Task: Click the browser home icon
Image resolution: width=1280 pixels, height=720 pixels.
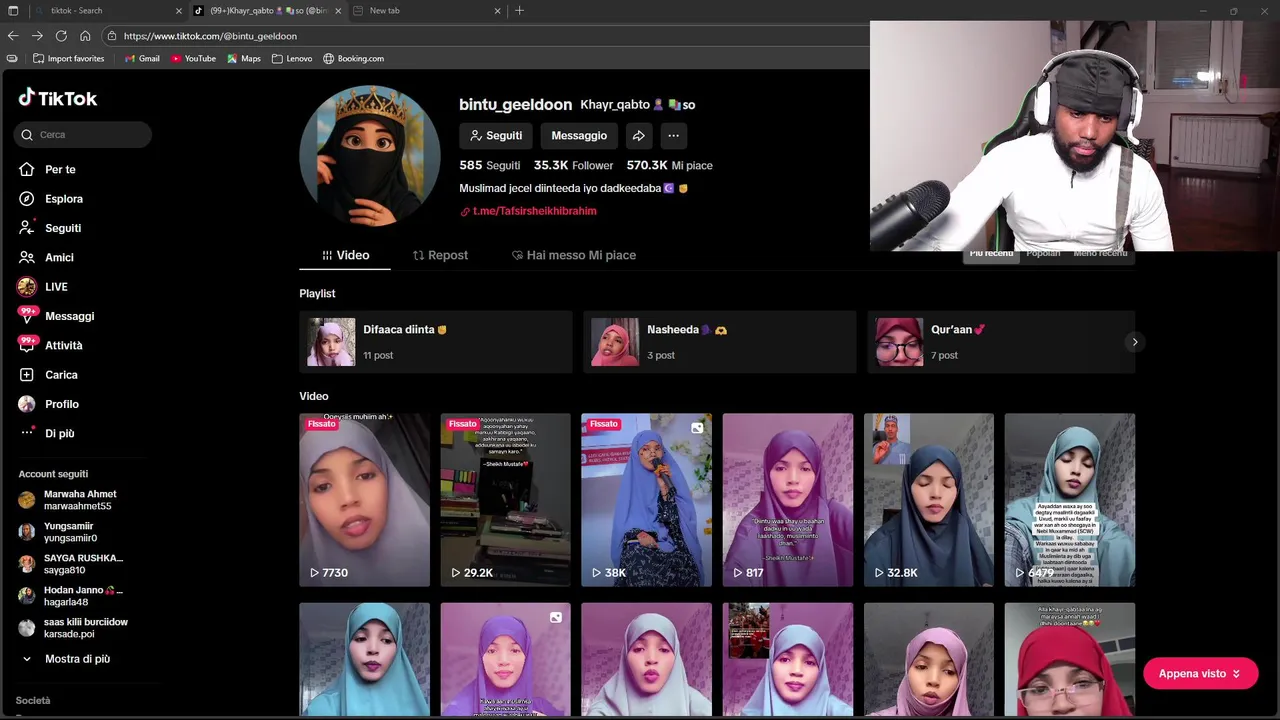Action: [x=85, y=36]
